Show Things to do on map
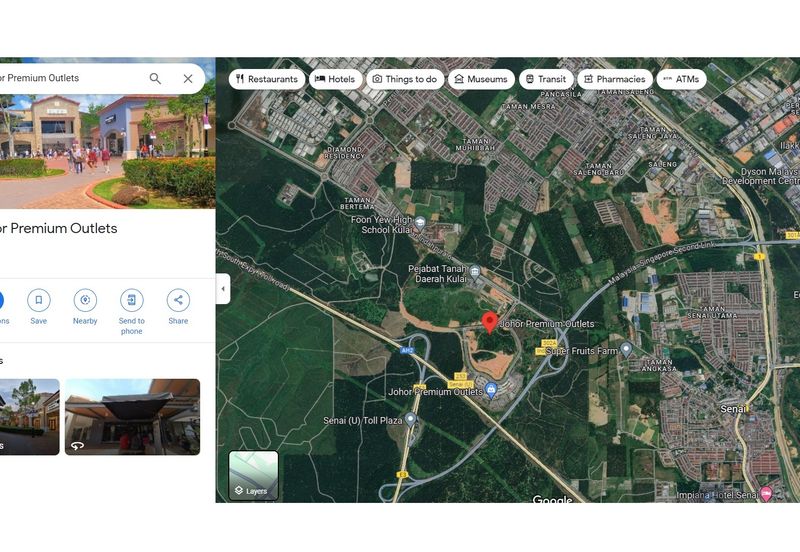800x552 pixels. click(405, 79)
